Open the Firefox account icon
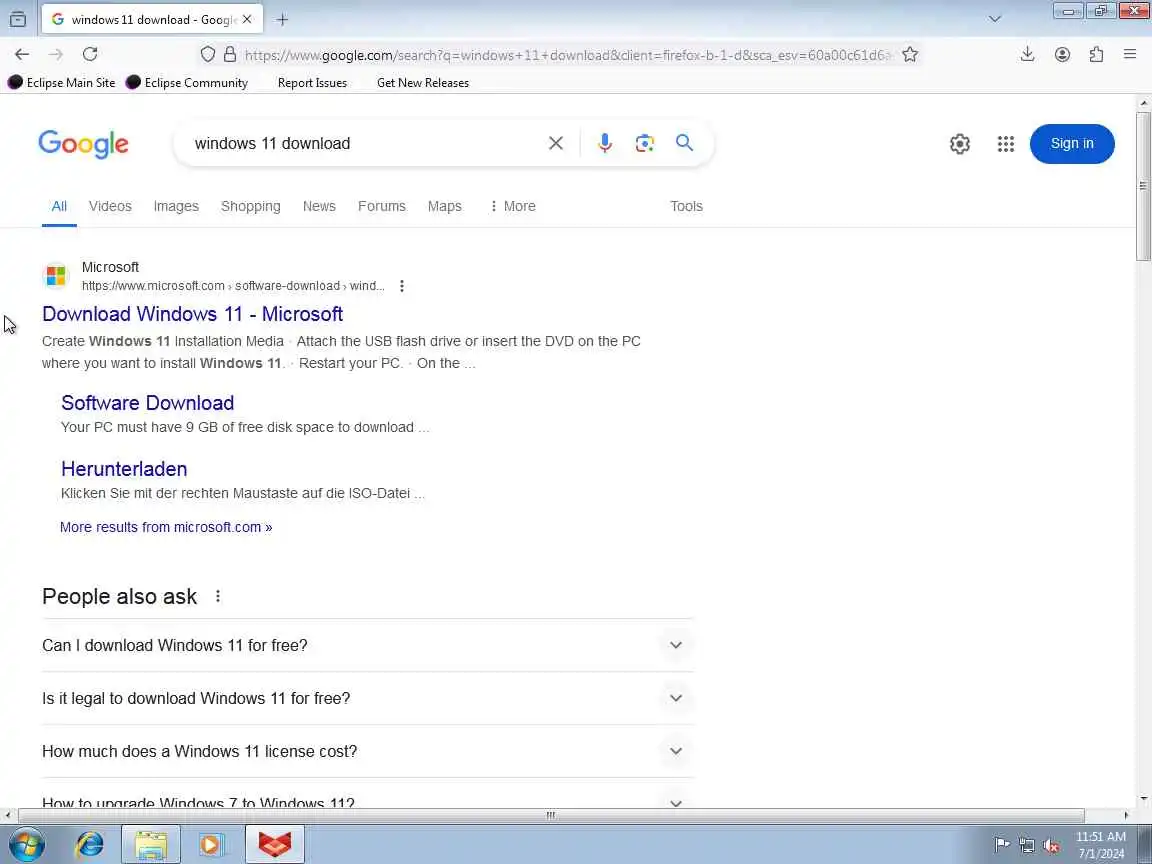 tap(1062, 54)
